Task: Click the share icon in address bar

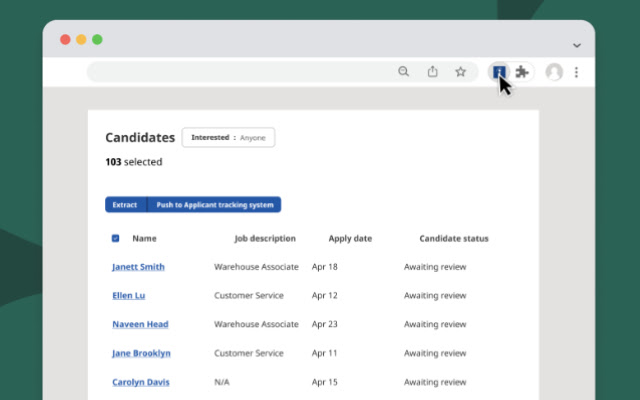Action: 433,71
